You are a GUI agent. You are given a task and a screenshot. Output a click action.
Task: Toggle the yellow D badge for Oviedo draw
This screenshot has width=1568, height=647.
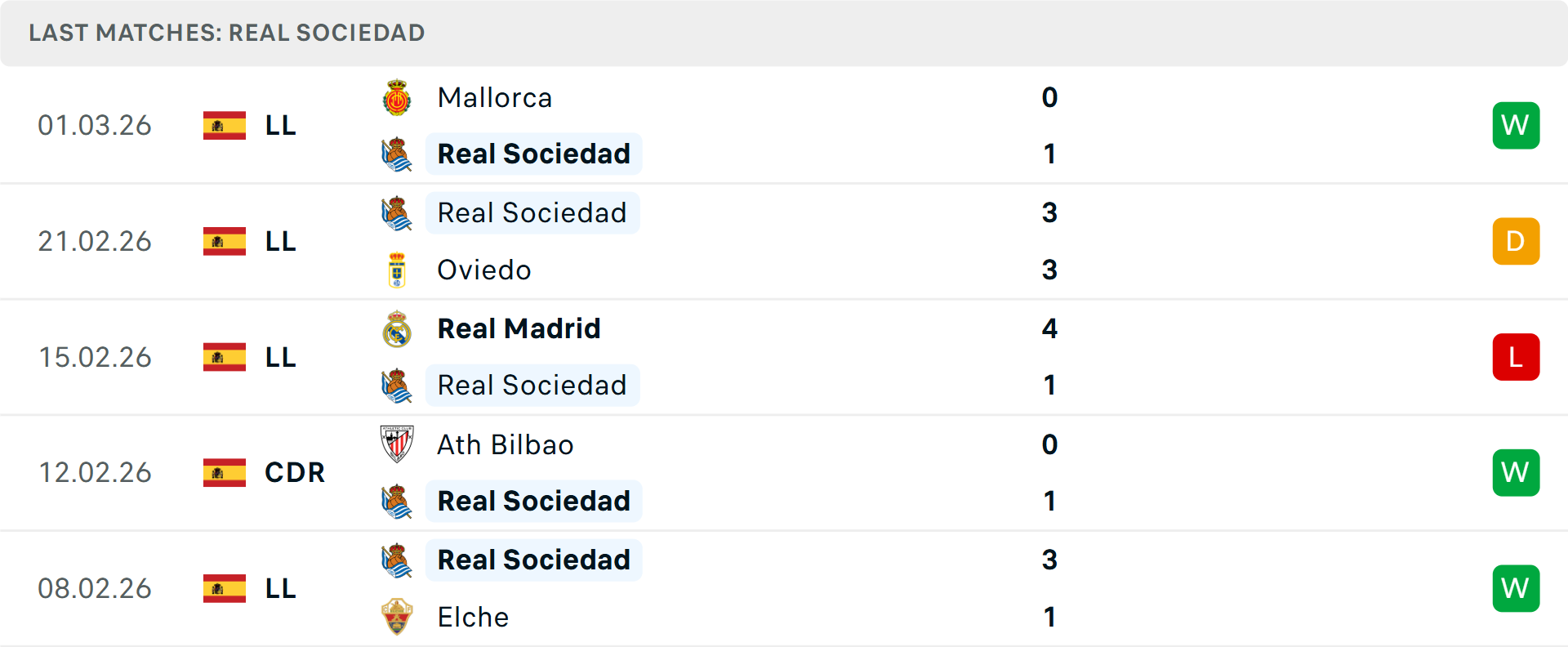pos(1516,241)
